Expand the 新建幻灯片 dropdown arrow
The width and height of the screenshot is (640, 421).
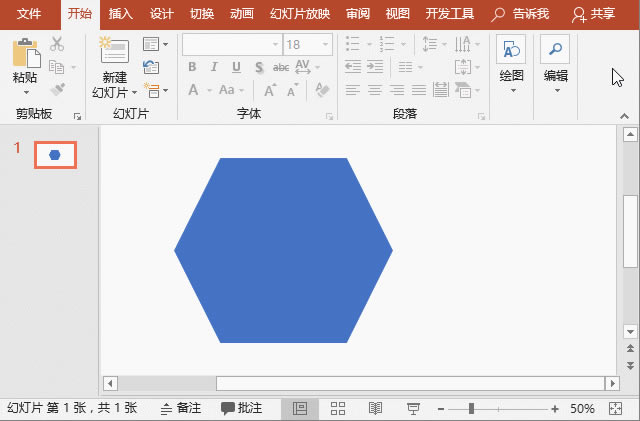[x=134, y=93]
